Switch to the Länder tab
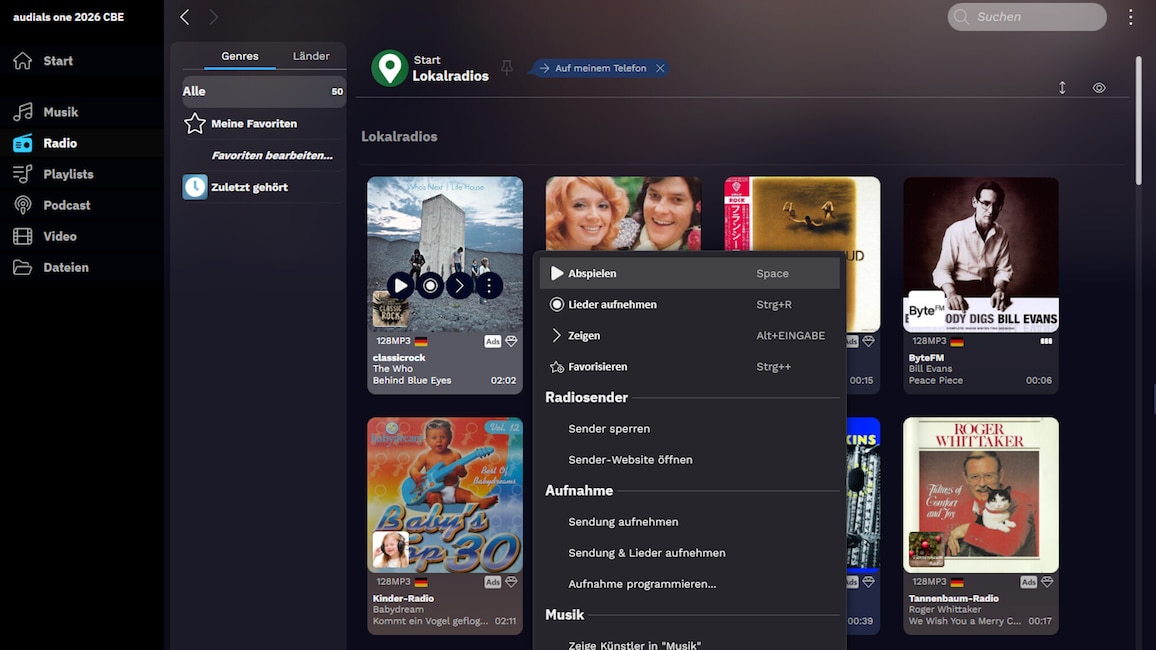Image resolution: width=1156 pixels, height=650 pixels. tap(311, 56)
